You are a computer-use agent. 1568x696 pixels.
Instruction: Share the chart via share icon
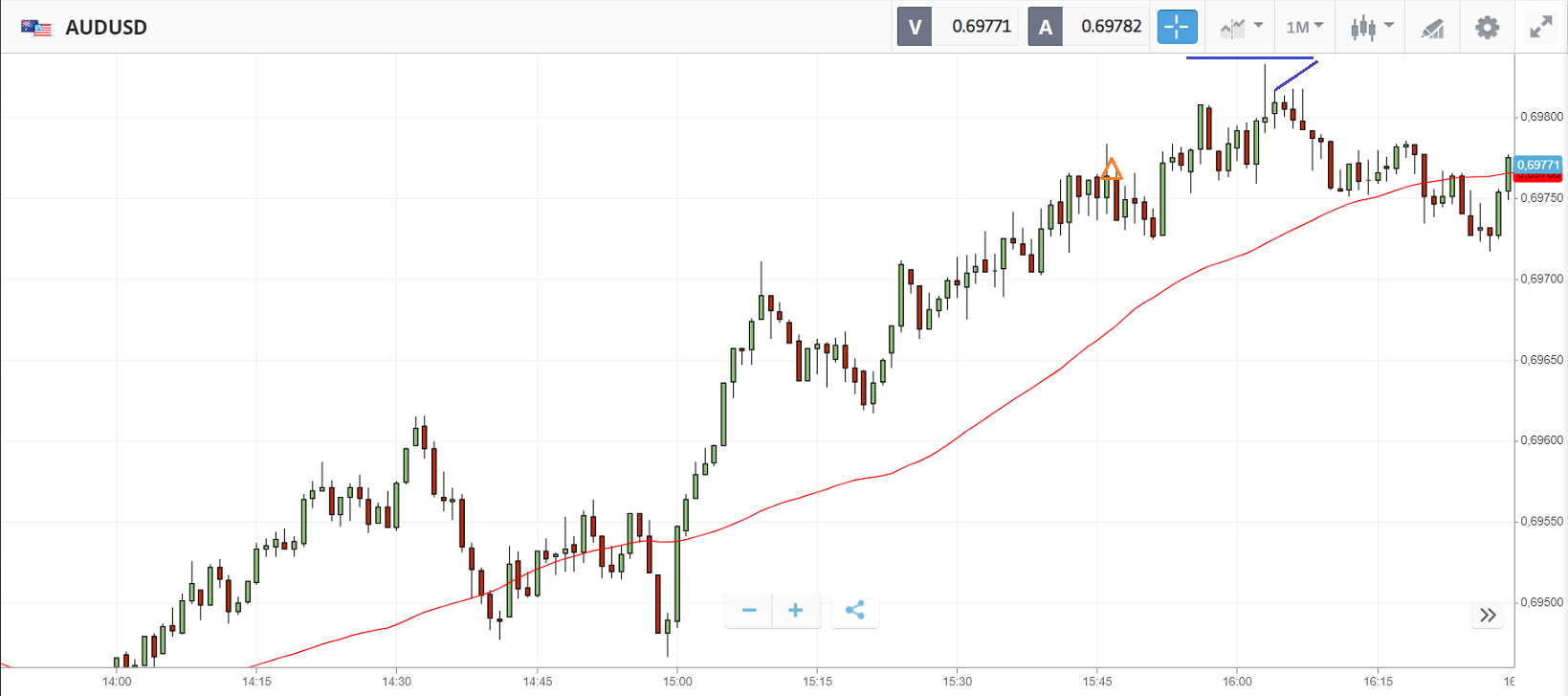pyautogui.click(x=855, y=610)
